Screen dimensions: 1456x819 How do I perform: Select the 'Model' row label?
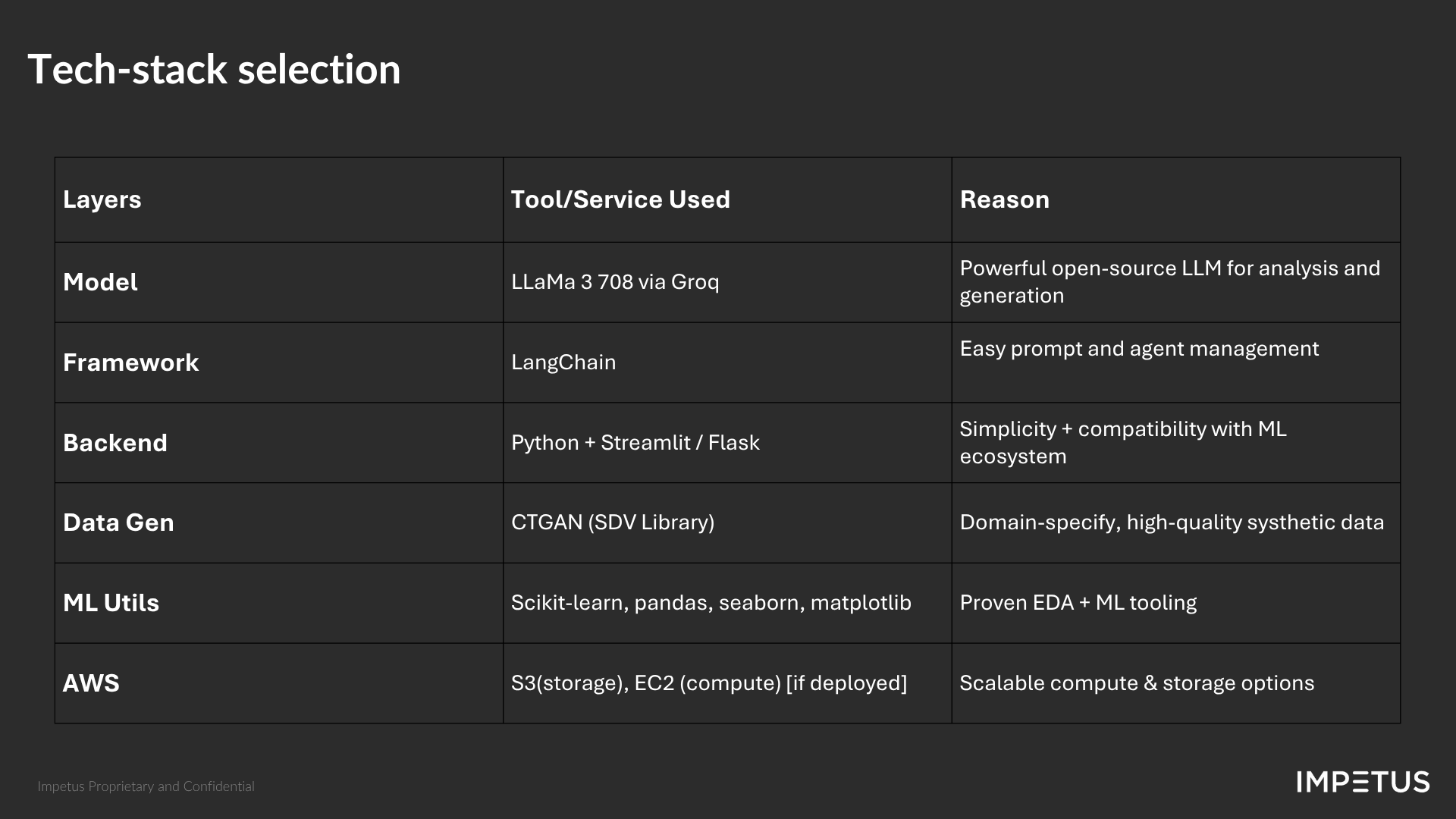[100, 282]
